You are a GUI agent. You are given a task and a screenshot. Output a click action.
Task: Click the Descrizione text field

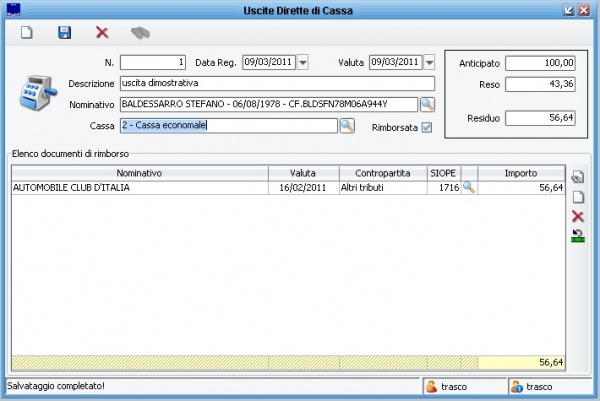[x=276, y=83]
